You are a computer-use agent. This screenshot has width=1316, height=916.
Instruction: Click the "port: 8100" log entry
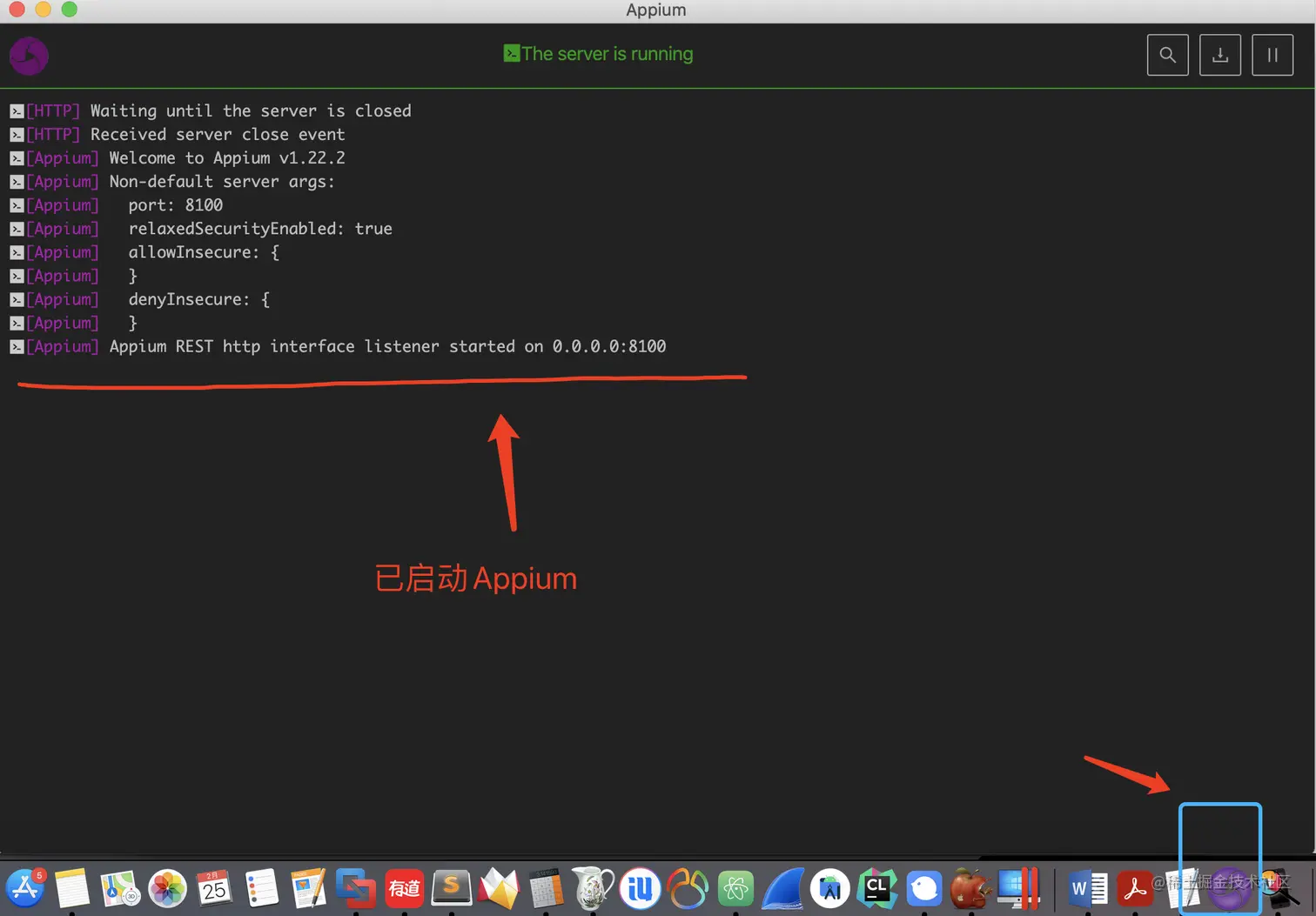point(175,204)
